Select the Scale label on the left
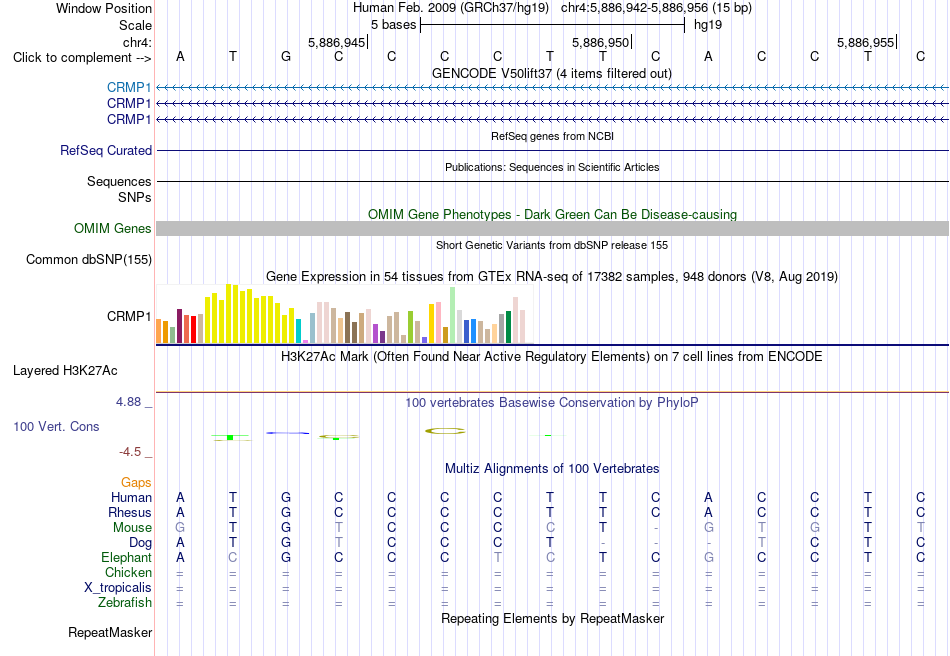This screenshot has width=950, height=656. tap(135, 25)
